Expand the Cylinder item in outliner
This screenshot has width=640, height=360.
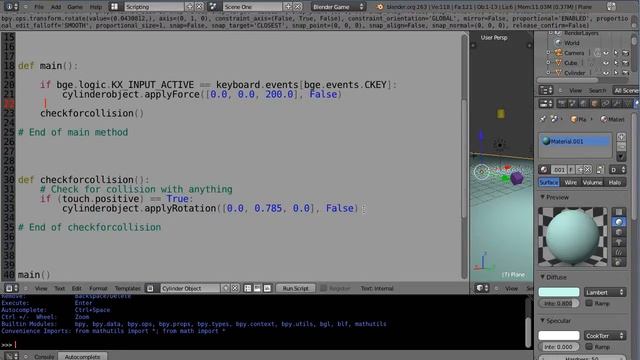click(x=548, y=73)
